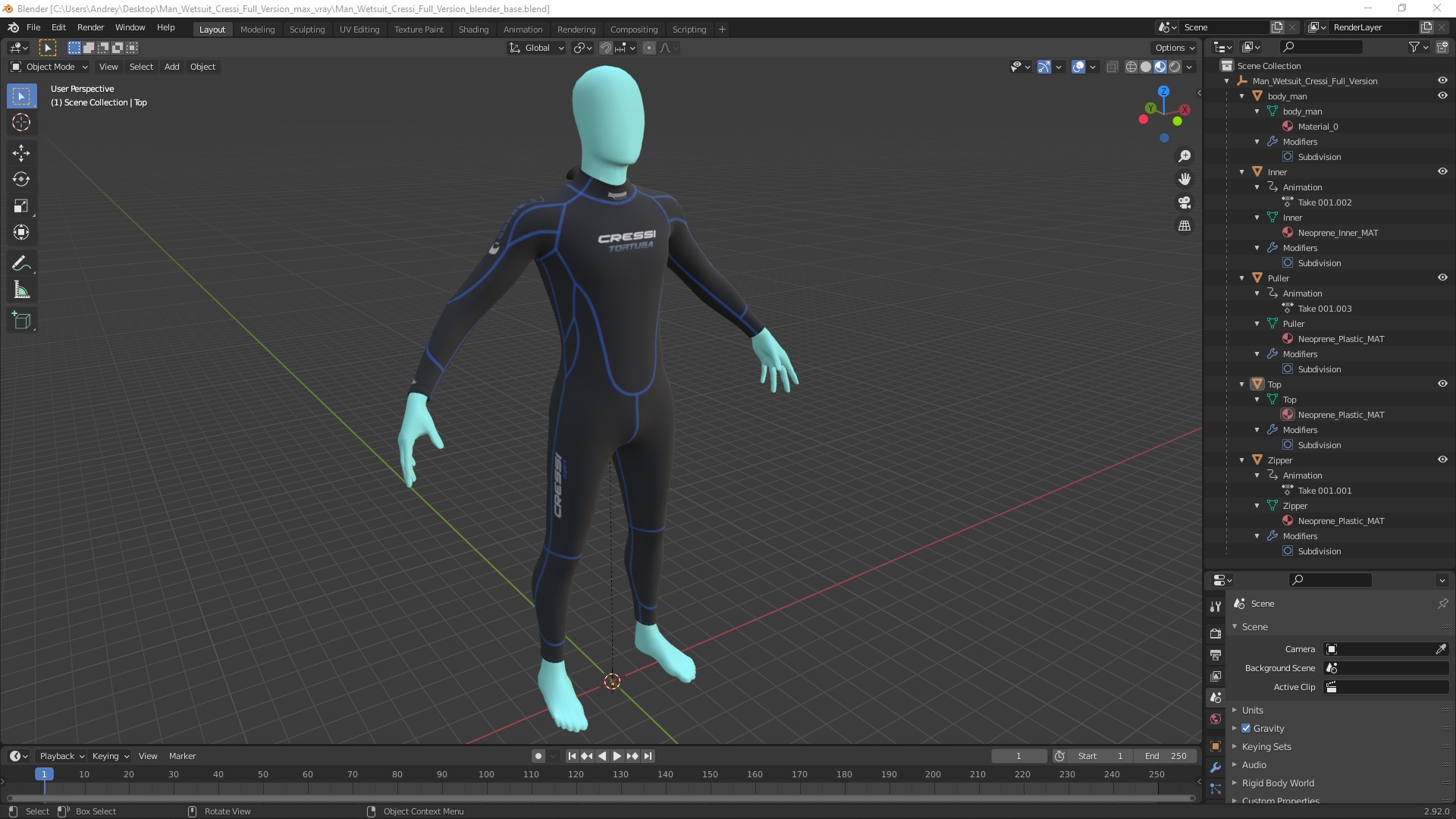Select rendered viewport shading sphere

[x=1175, y=67]
